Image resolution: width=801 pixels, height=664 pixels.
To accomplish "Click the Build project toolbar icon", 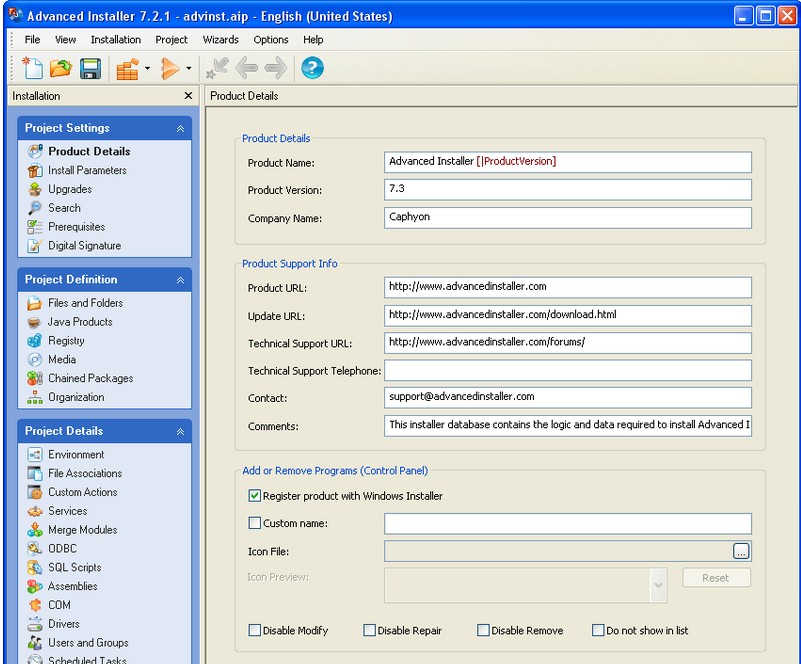I will [126, 68].
